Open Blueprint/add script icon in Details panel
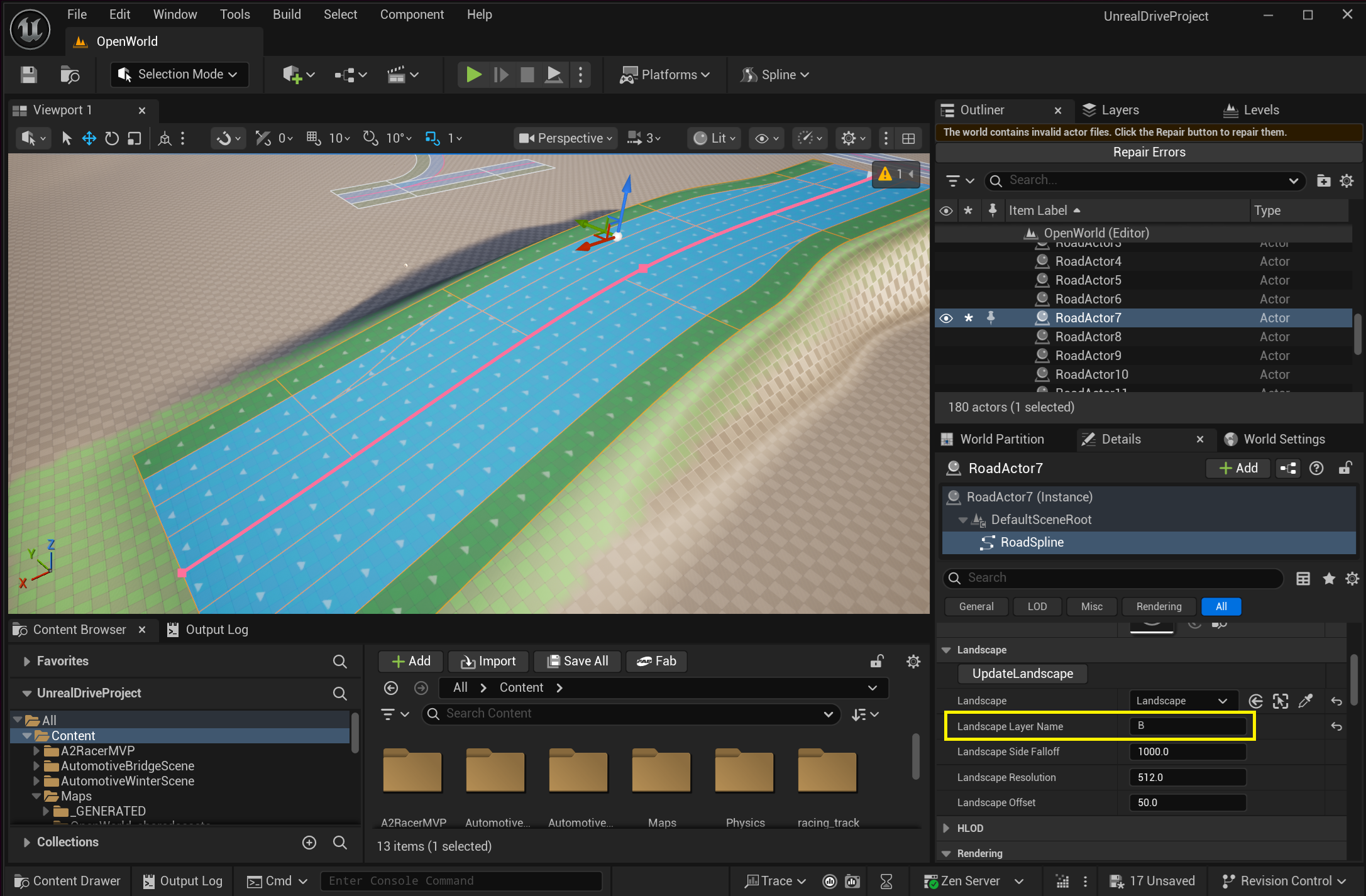 point(1288,468)
